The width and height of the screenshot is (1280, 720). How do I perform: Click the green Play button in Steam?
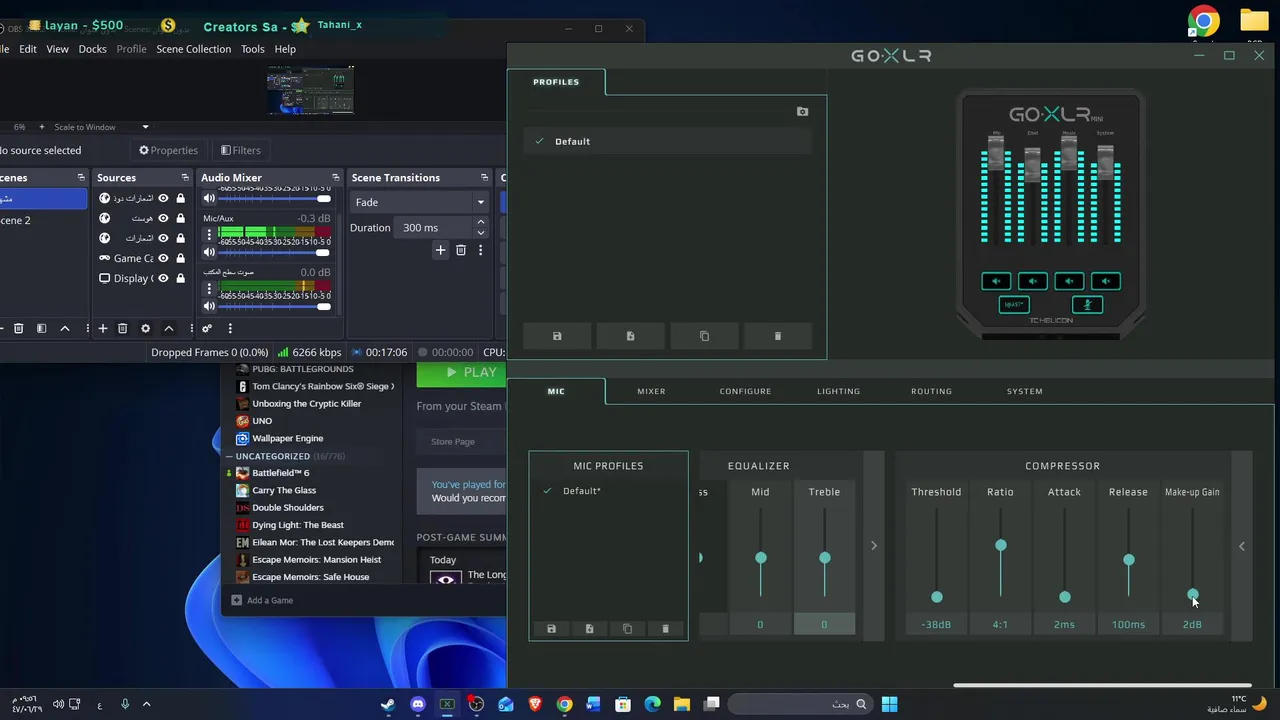point(461,373)
